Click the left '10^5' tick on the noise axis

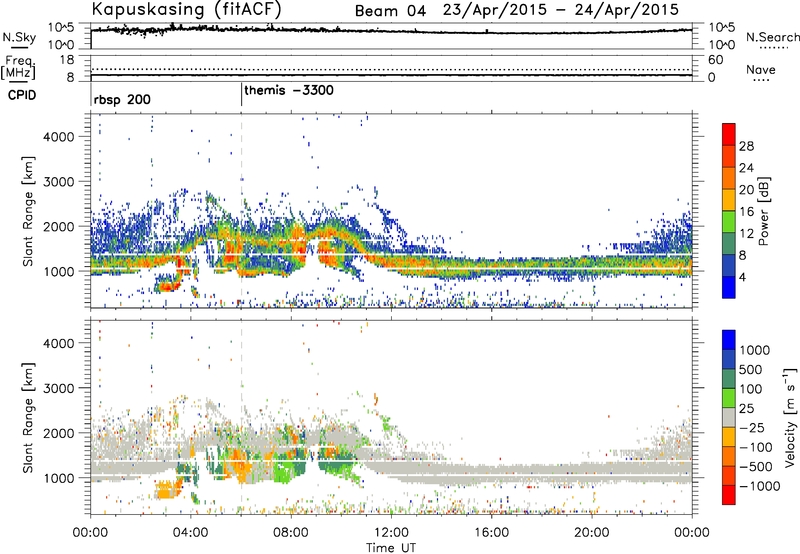(x=61, y=28)
